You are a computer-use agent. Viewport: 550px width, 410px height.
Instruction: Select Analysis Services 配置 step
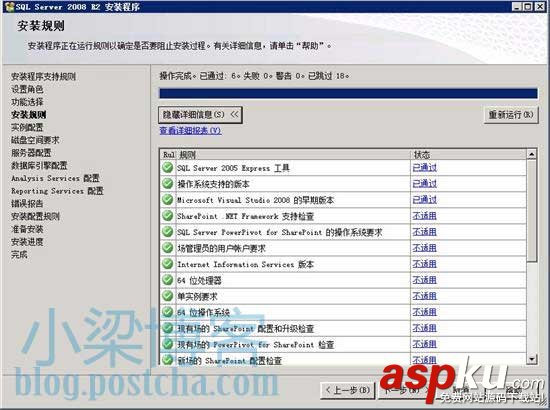55,178
